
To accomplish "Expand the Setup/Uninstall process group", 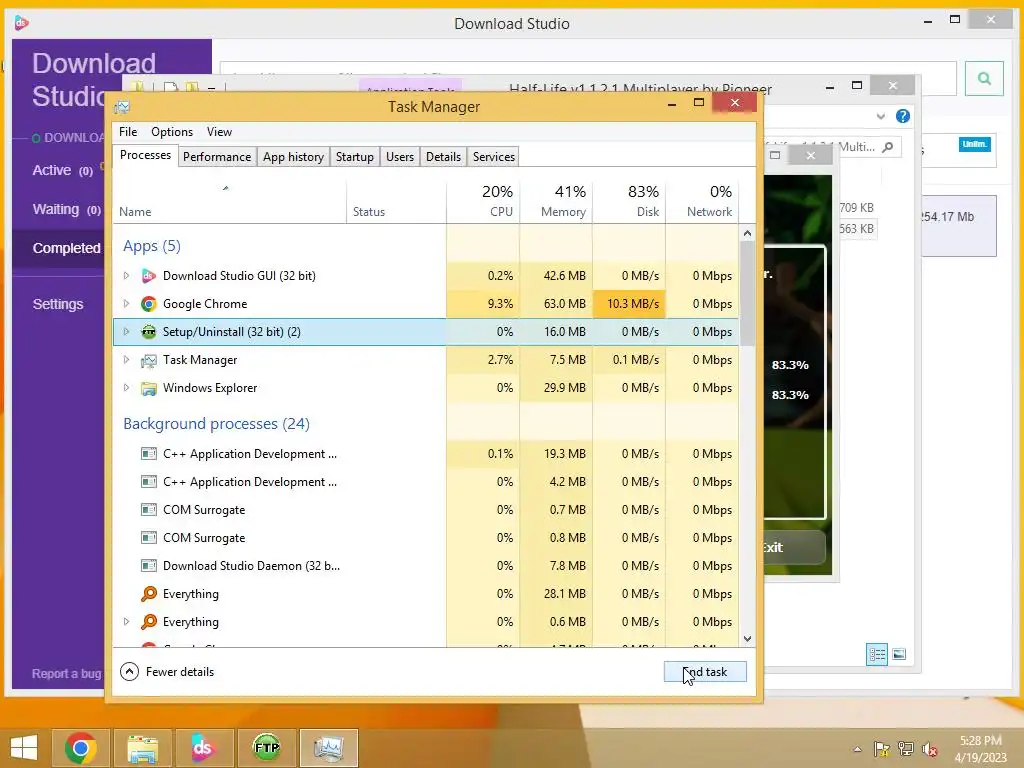I will (x=126, y=332).
